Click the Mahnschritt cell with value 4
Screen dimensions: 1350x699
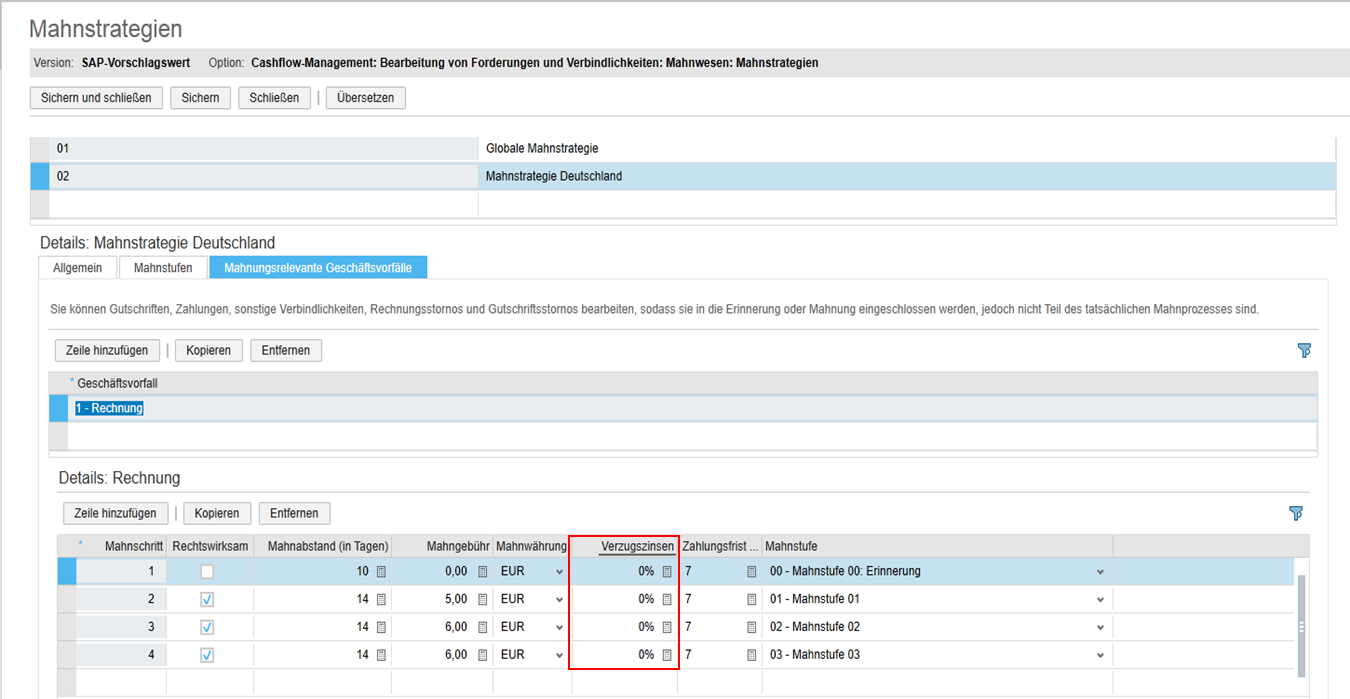pyautogui.click(x=122, y=655)
